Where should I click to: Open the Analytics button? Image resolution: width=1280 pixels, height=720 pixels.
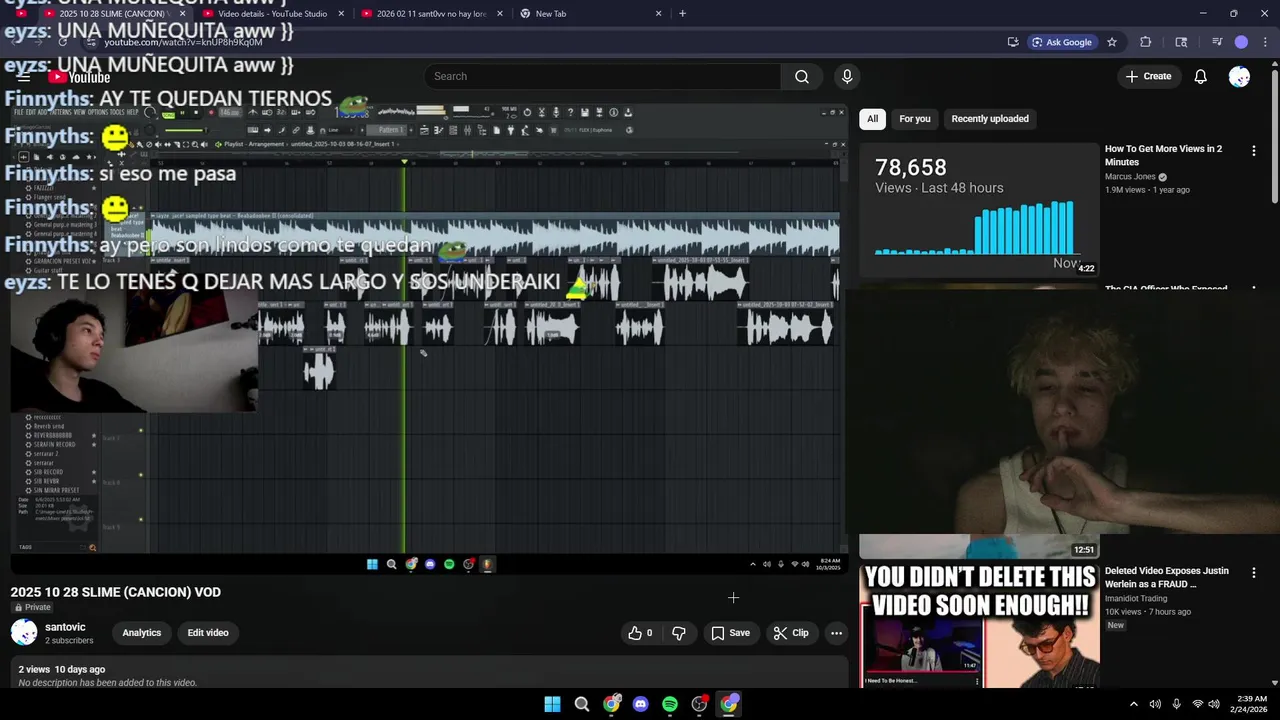pos(141,633)
